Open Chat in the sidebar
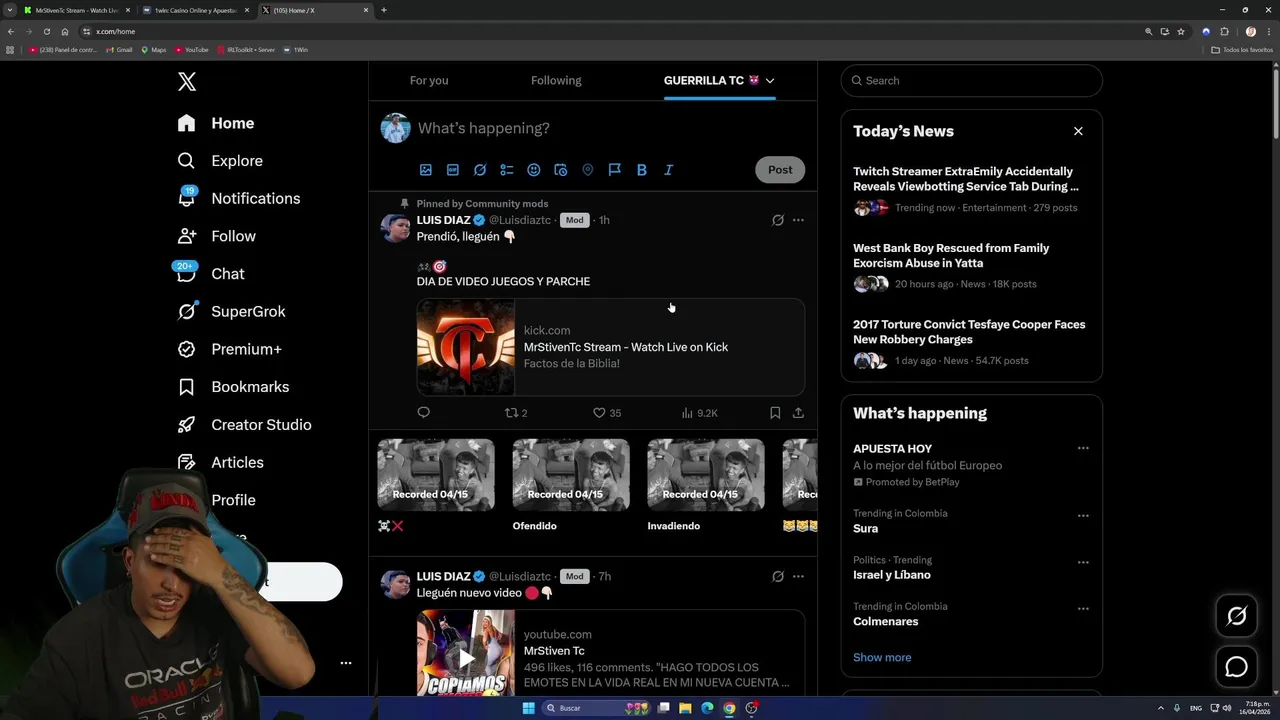1280x720 pixels. point(211,274)
